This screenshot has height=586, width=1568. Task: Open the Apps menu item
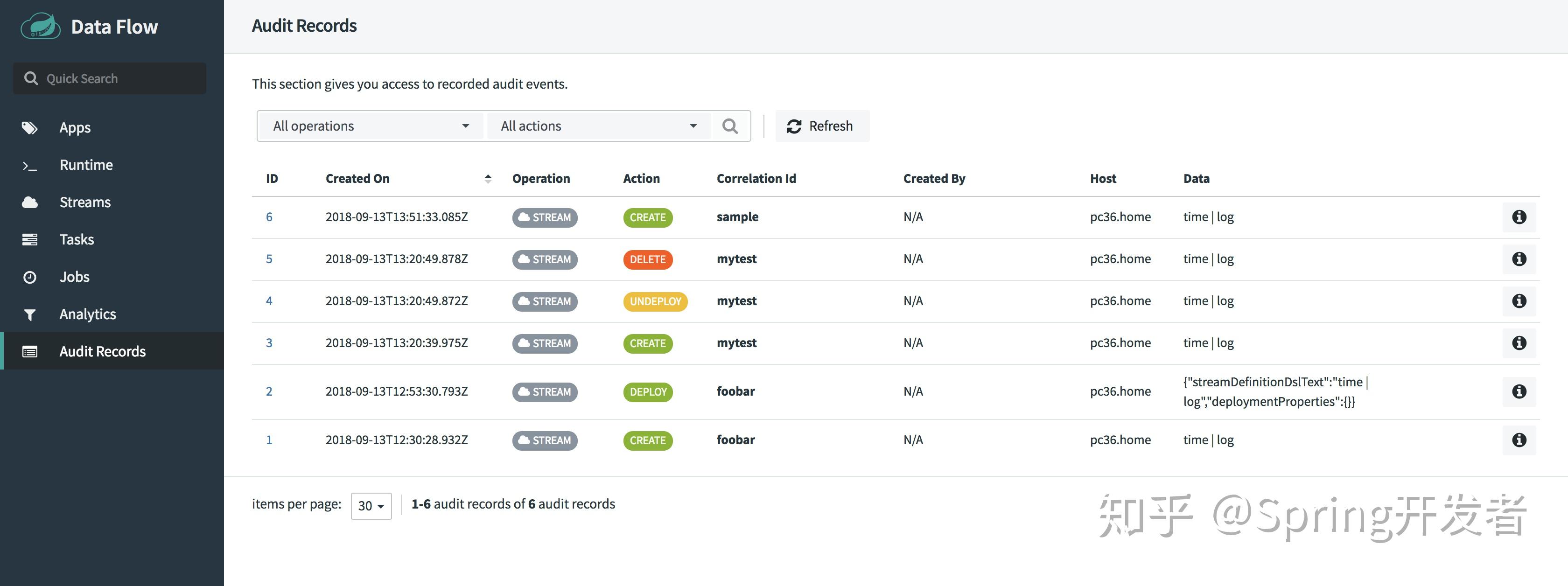(74, 128)
